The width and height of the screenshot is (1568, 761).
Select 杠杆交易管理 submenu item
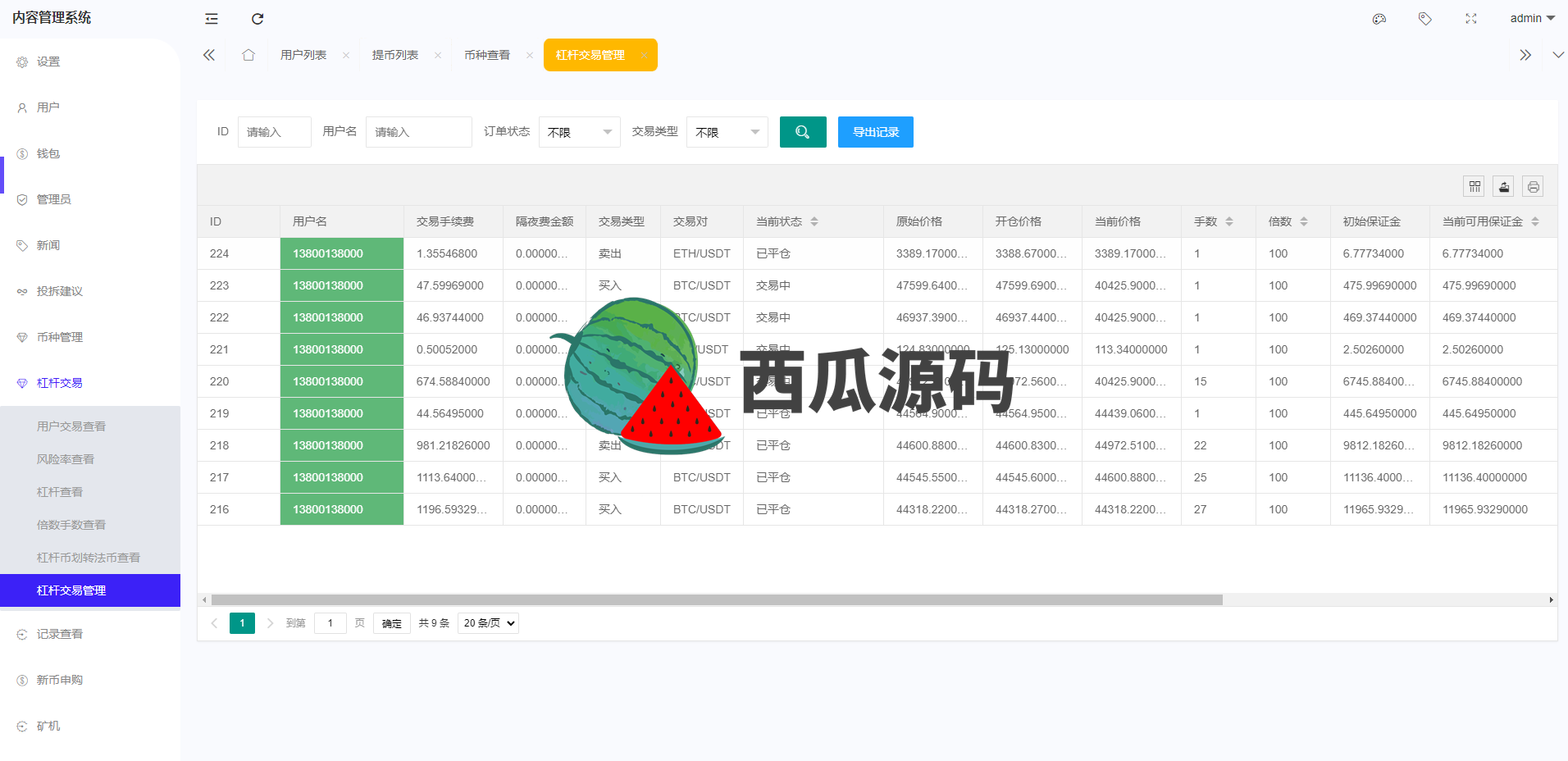tap(90, 590)
